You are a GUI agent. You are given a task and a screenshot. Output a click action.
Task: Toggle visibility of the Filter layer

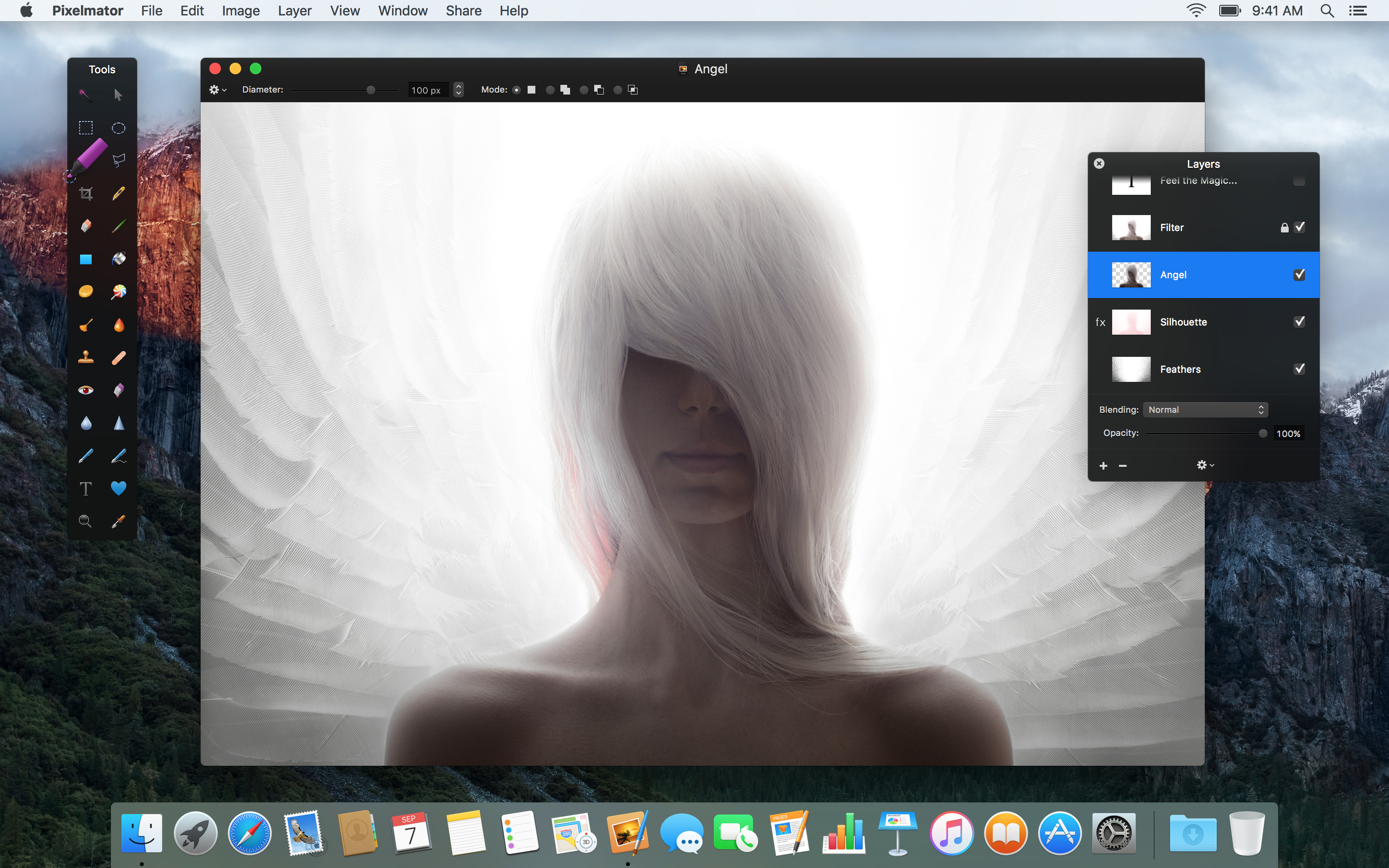point(1300,227)
